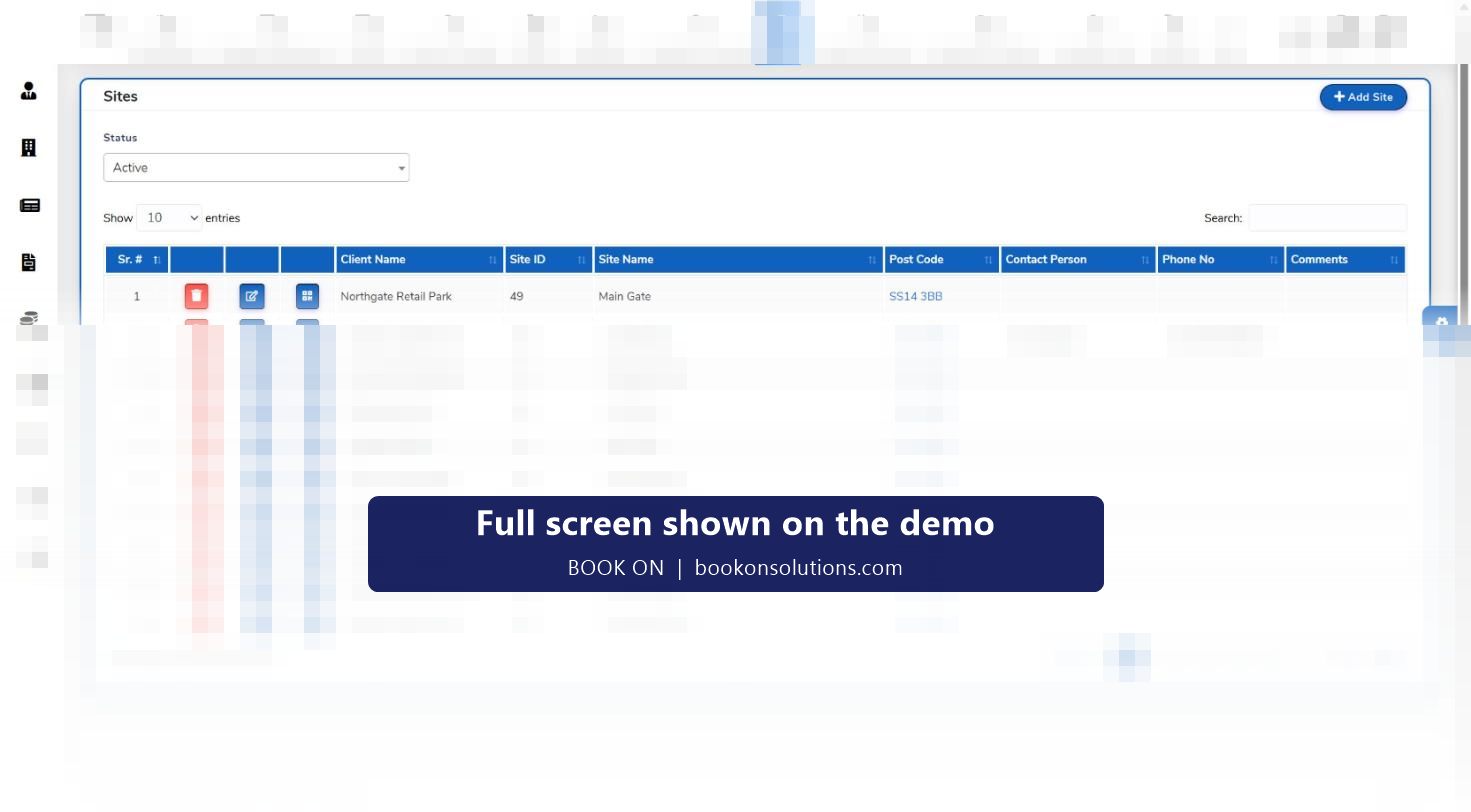Click the Add Site button
Viewport: 1471px width, 812px height.
coord(1363,97)
